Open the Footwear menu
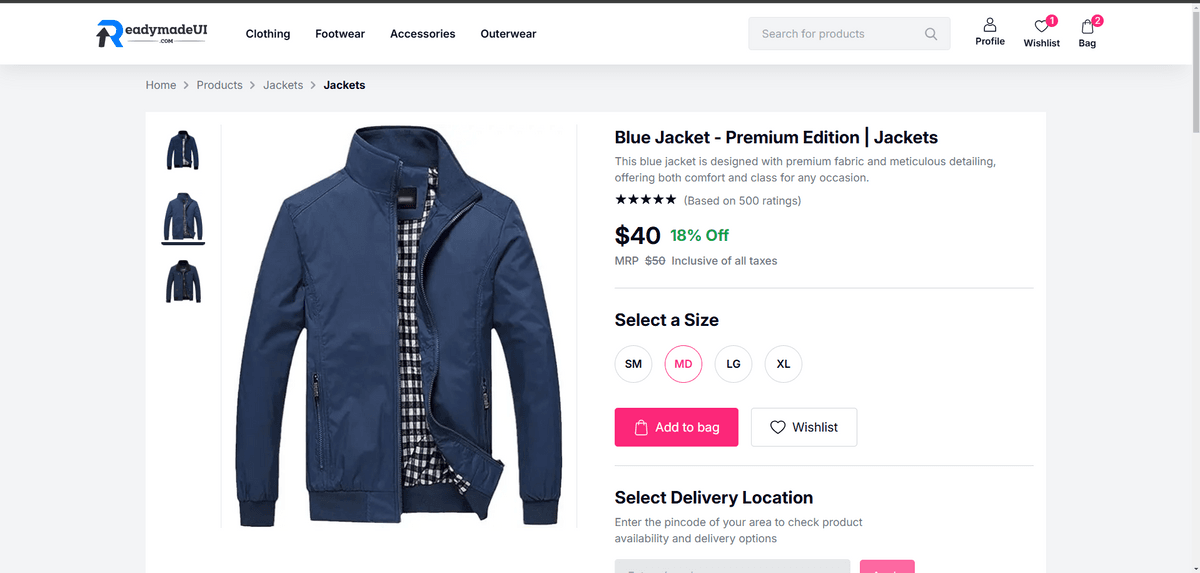The image size is (1200, 573). [x=340, y=34]
